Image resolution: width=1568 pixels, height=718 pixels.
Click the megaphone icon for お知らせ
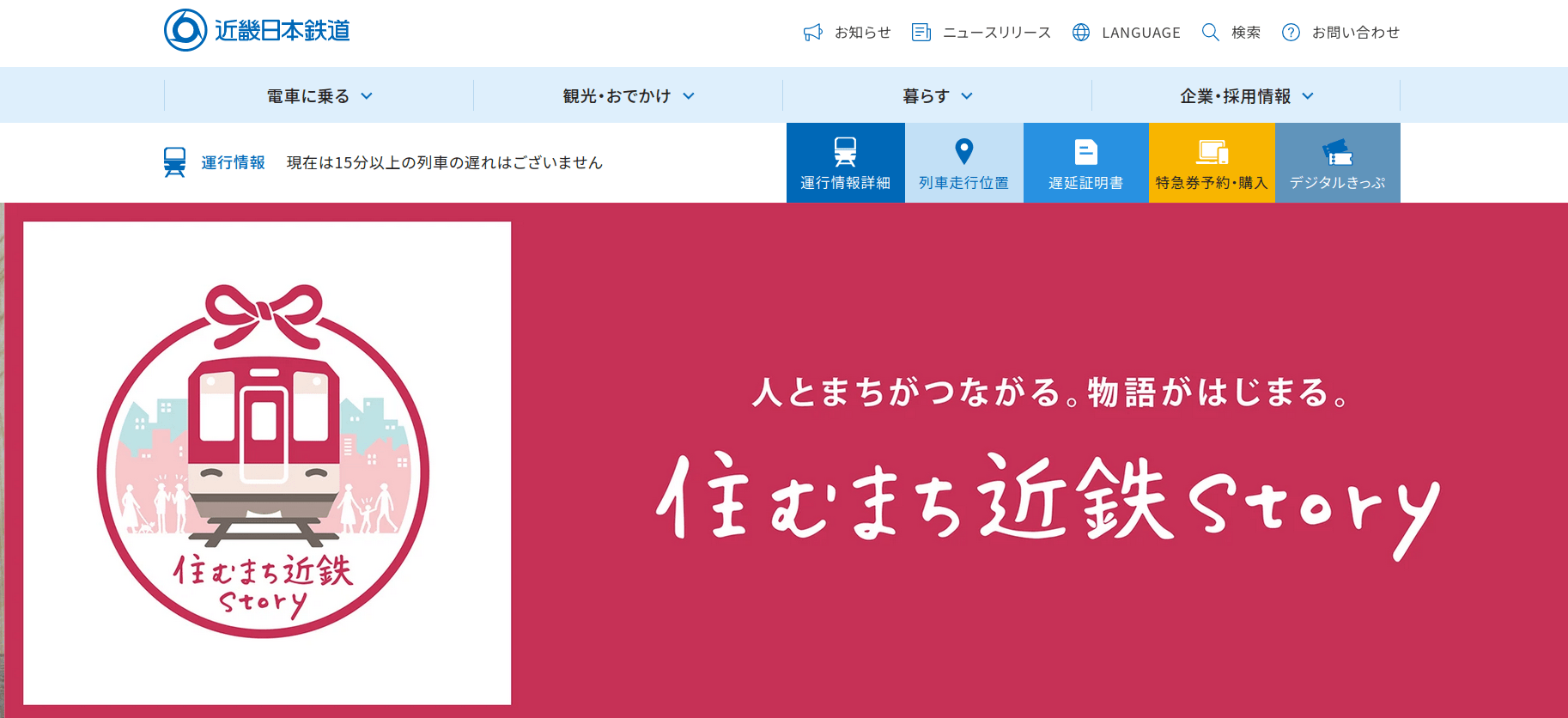pos(812,33)
